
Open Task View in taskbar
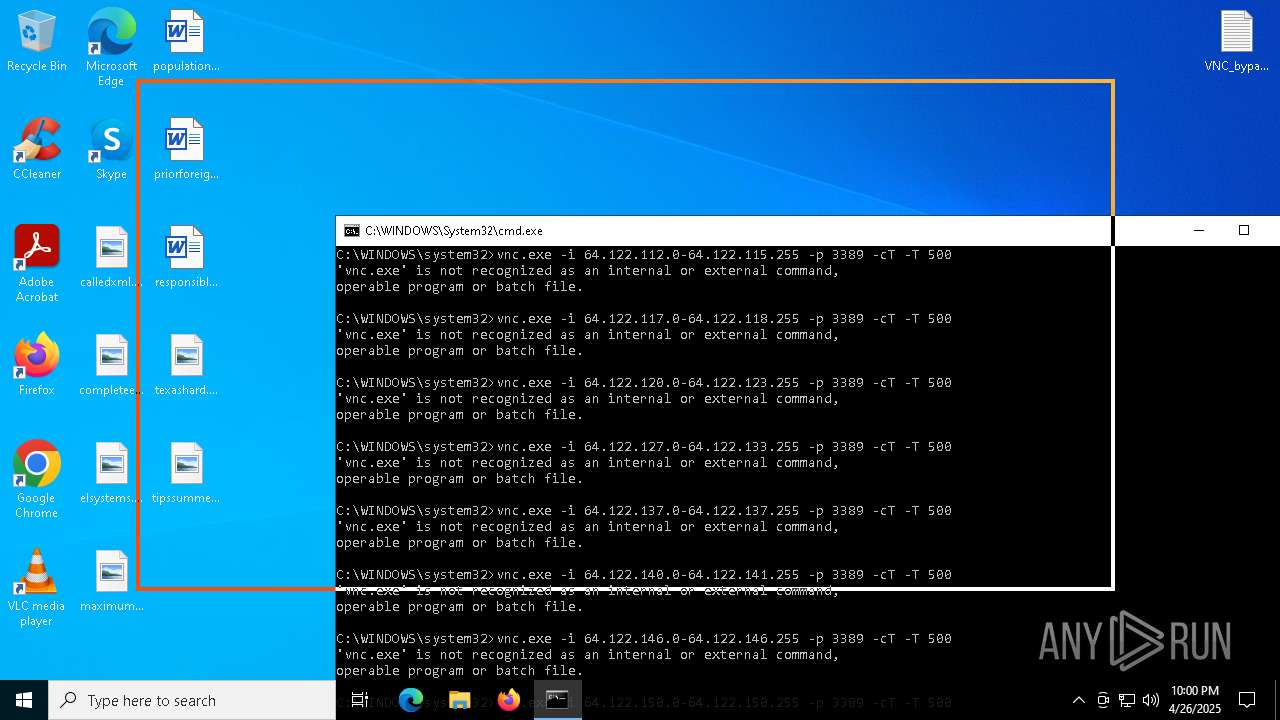pyautogui.click(x=360, y=700)
